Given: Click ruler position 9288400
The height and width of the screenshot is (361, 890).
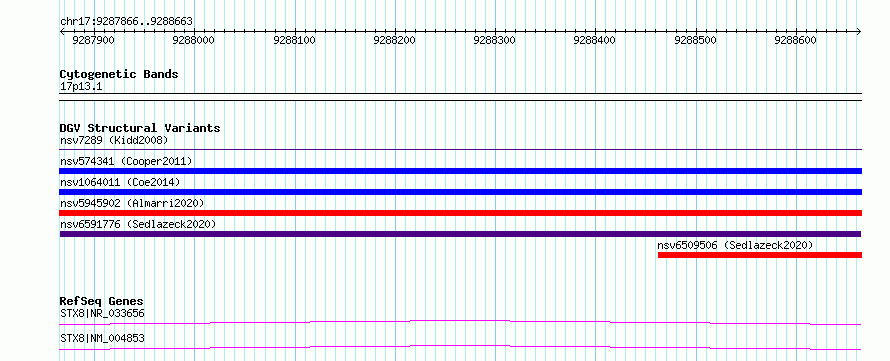Looking at the screenshot, I should [x=595, y=40].
